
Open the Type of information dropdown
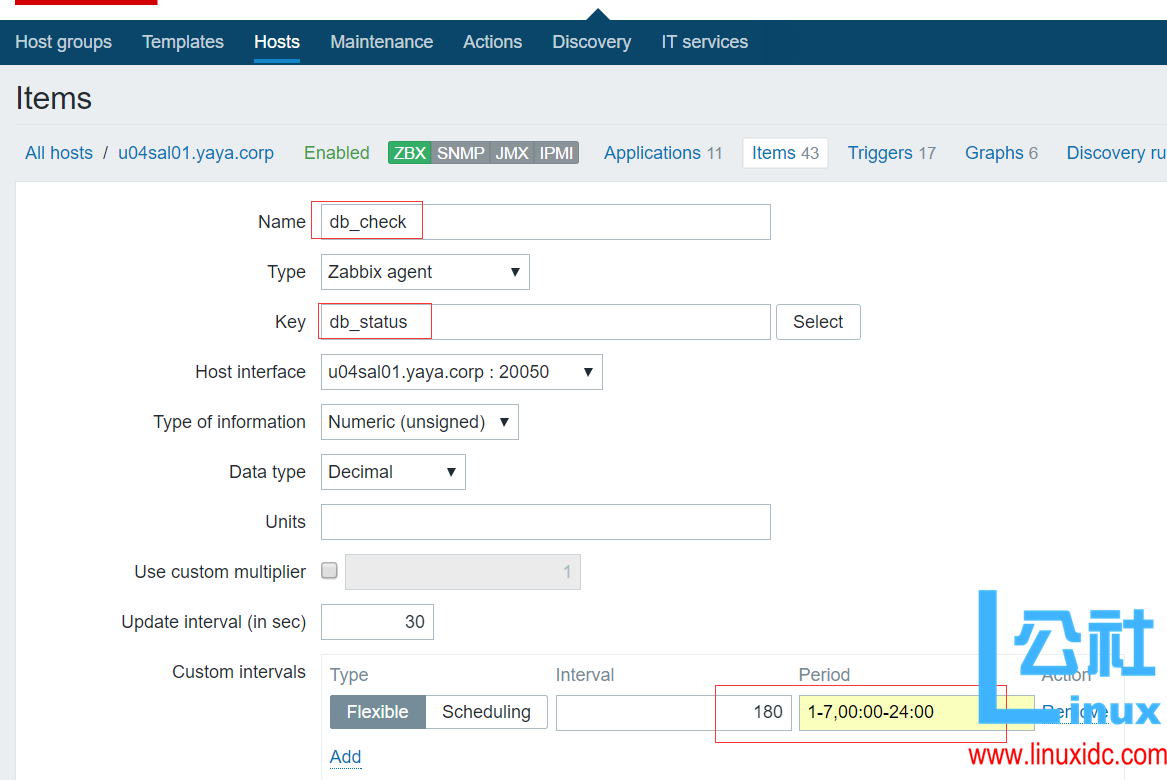pyautogui.click(x=419, y=421)
